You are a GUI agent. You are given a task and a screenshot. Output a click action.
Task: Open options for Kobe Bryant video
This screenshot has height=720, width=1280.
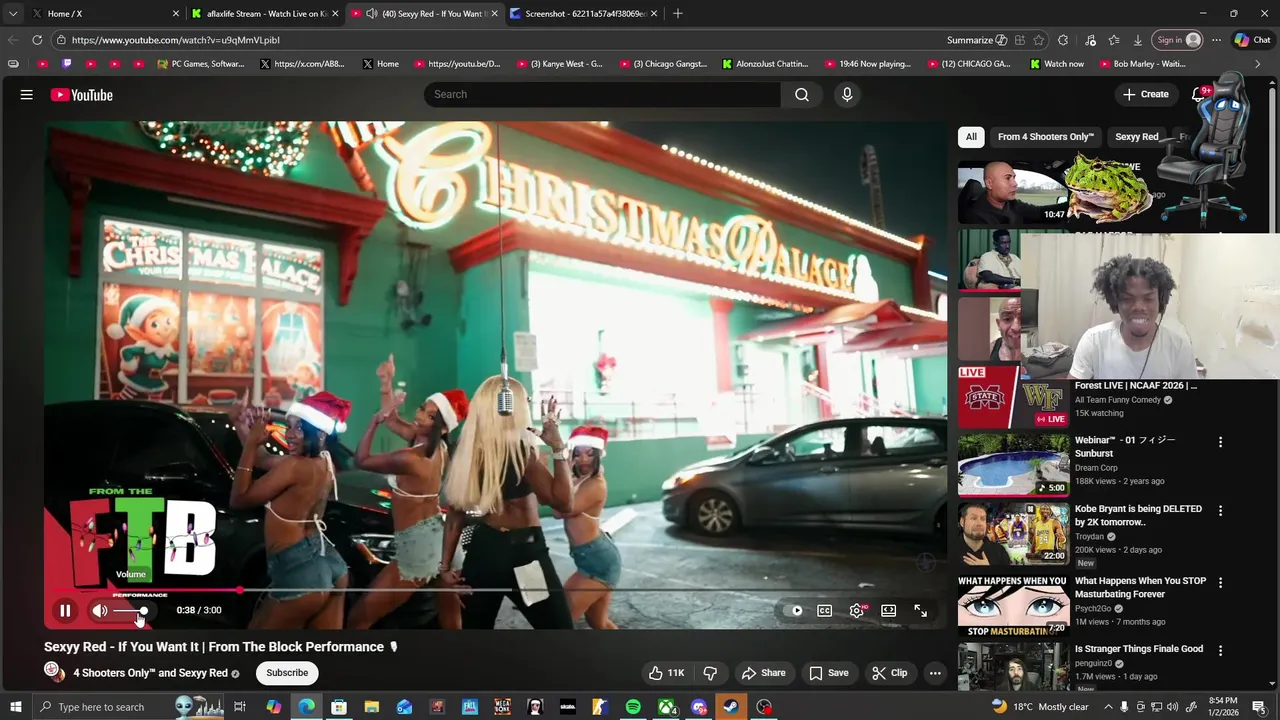pyautogui.click(x=1220, y=510)
